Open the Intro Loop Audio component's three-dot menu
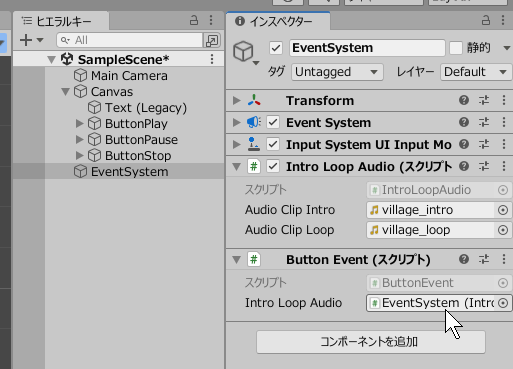Viewport: 513px width, 369px height. coord(504,166)
